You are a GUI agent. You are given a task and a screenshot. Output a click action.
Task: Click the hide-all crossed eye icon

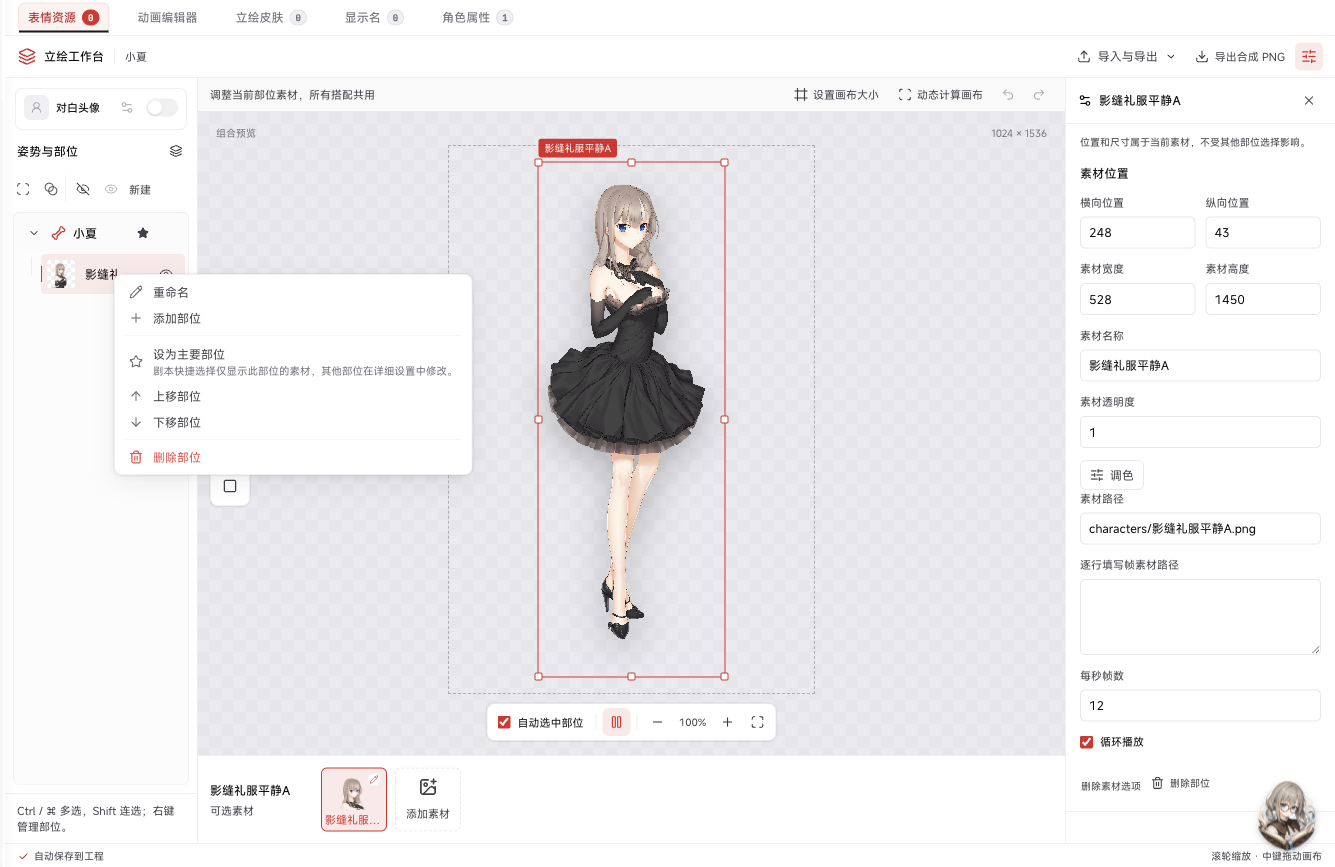tap(83, 189)
